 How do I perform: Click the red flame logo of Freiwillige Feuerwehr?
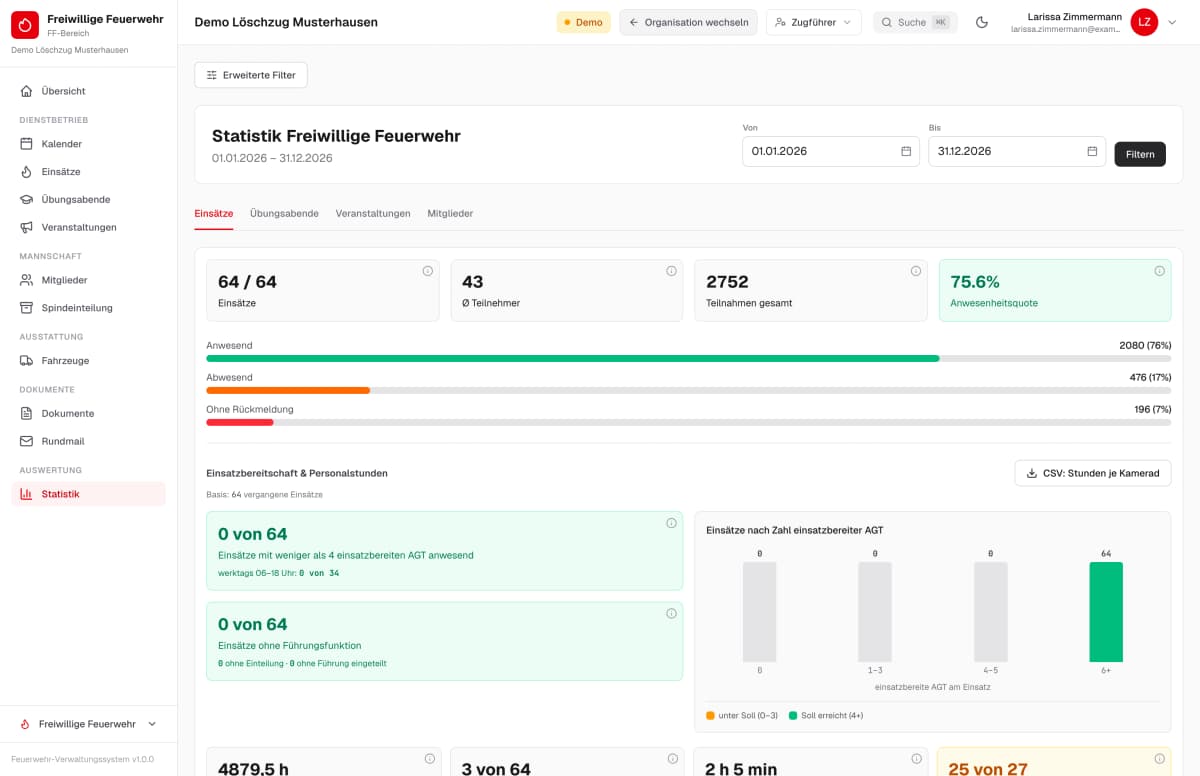(25, 25)
